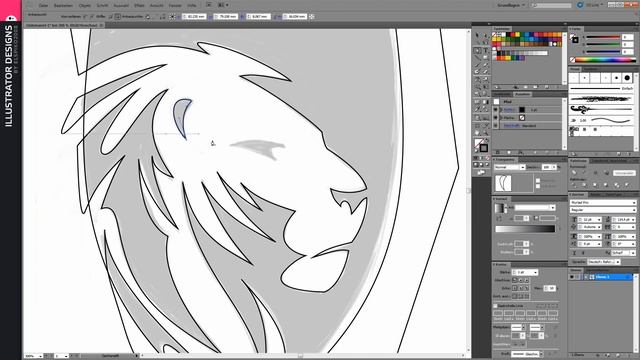Open the Objekt menu
This screenshot has height=360, width=640.
[85, 6]
